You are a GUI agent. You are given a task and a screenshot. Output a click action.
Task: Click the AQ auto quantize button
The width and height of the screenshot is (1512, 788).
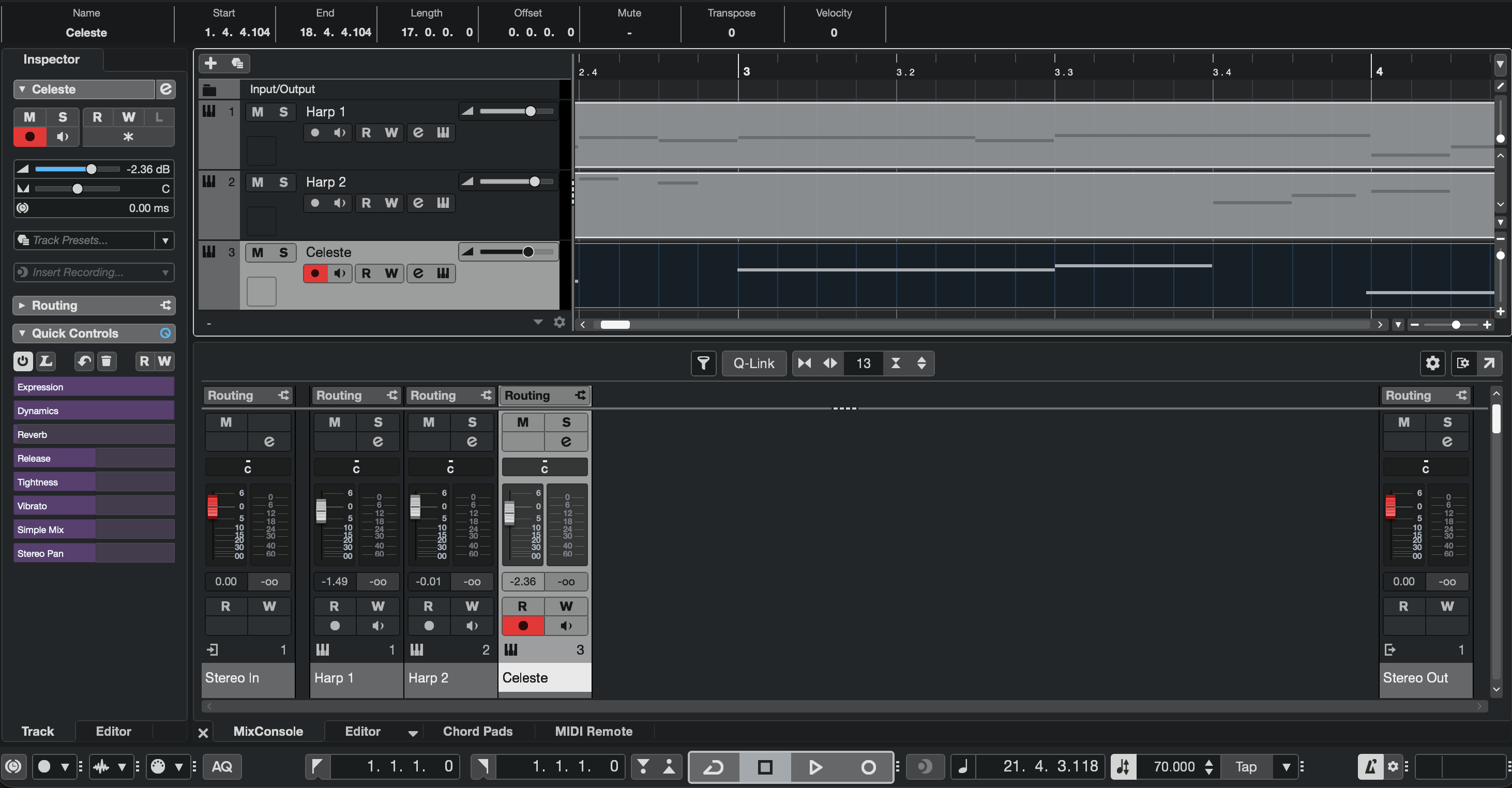click(222, 766)
